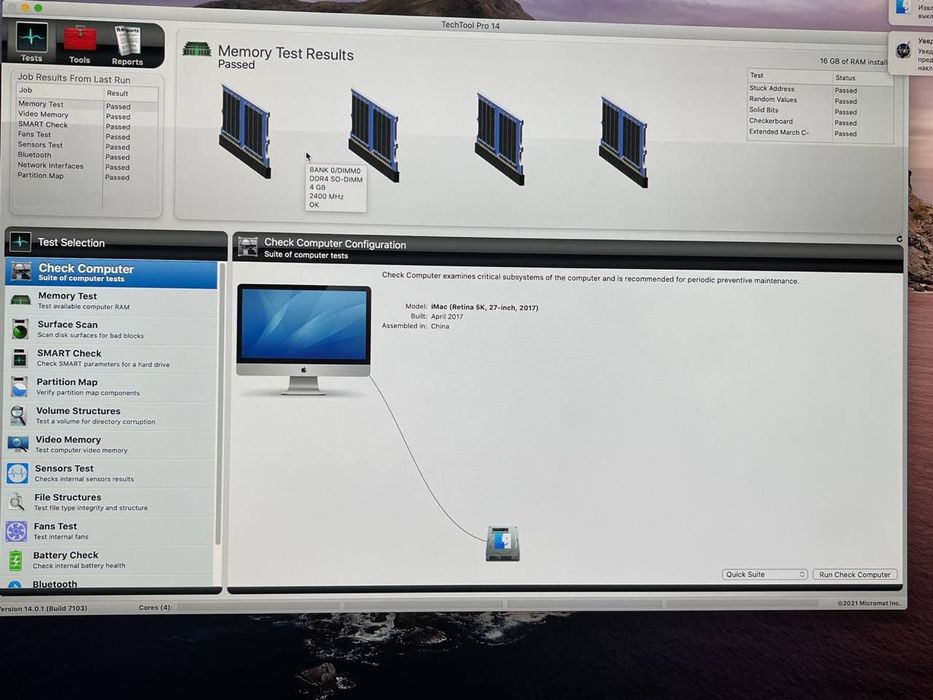Select Fans Test row in Job Results
This screenshot has width=933, height=700.
pyautogui.click(x=87, y=135)
